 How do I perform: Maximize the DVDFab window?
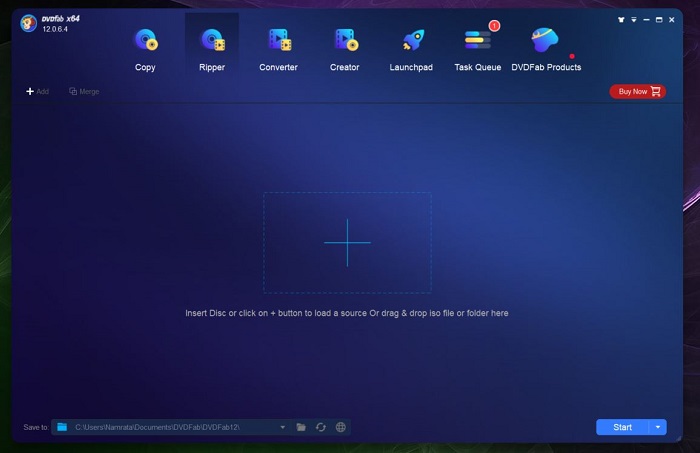659,20
